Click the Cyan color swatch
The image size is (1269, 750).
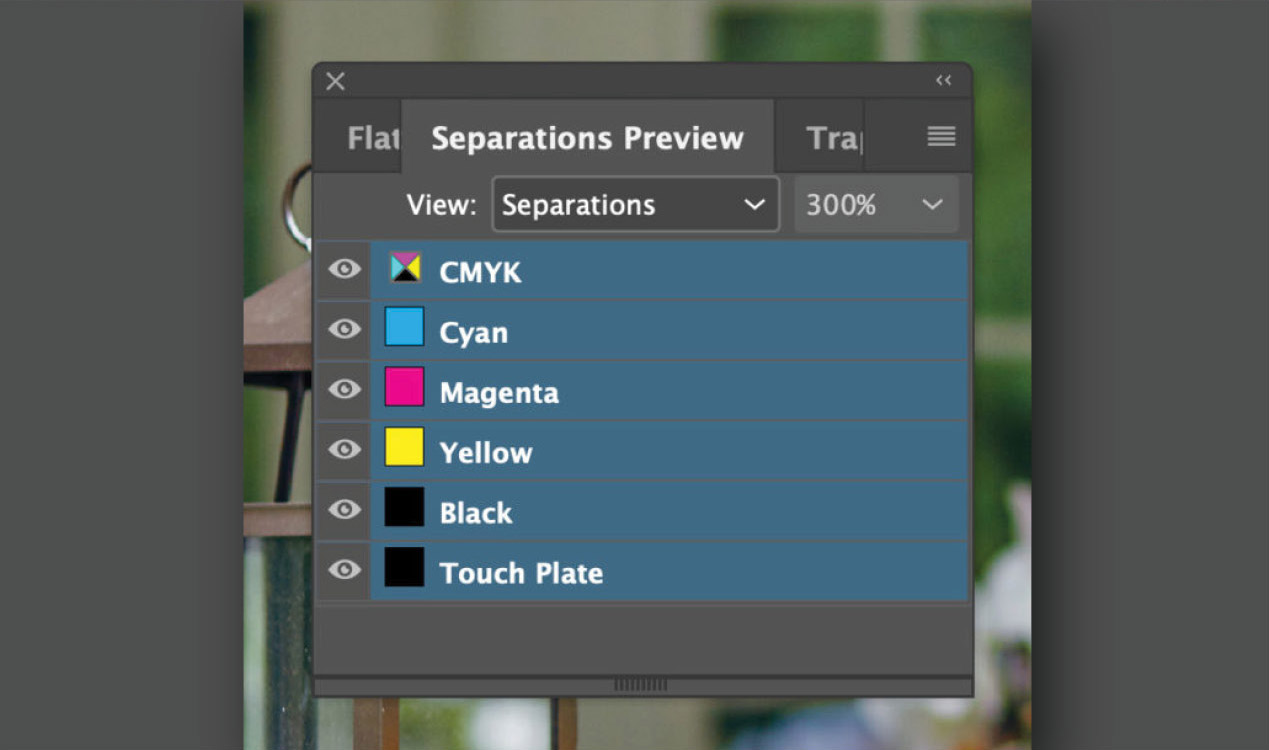(x=404, y=327)
